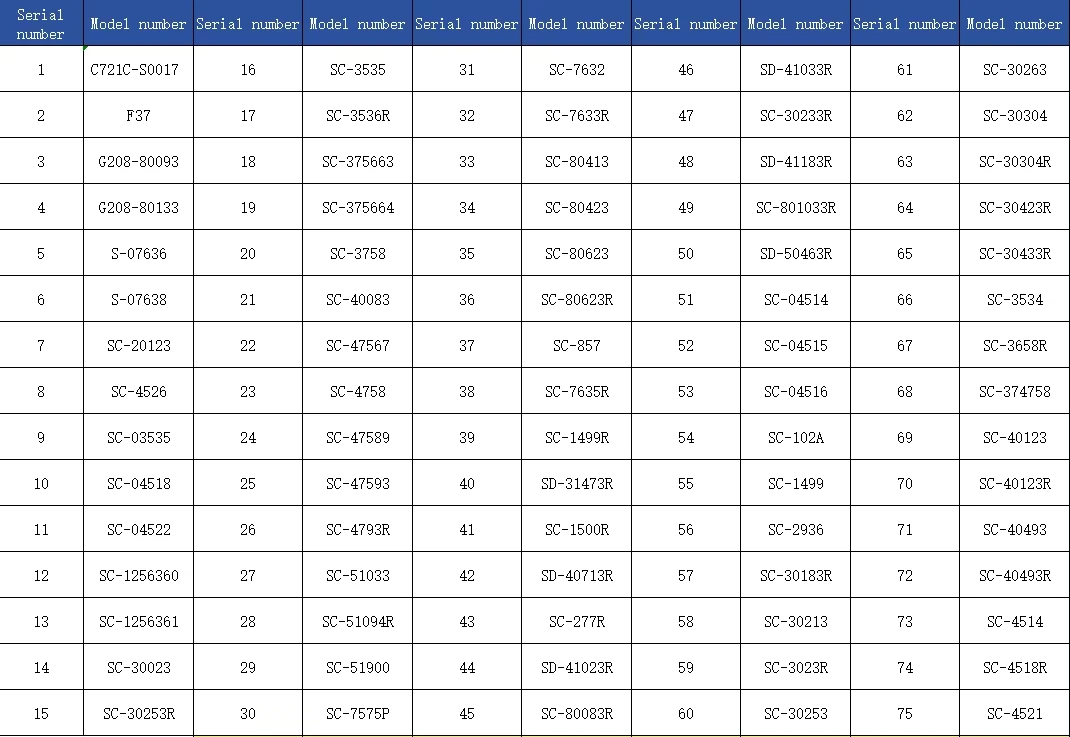Select model SC-30233R
The width and height of the screenshot is (1070, 737).
(x=796, y=115)
